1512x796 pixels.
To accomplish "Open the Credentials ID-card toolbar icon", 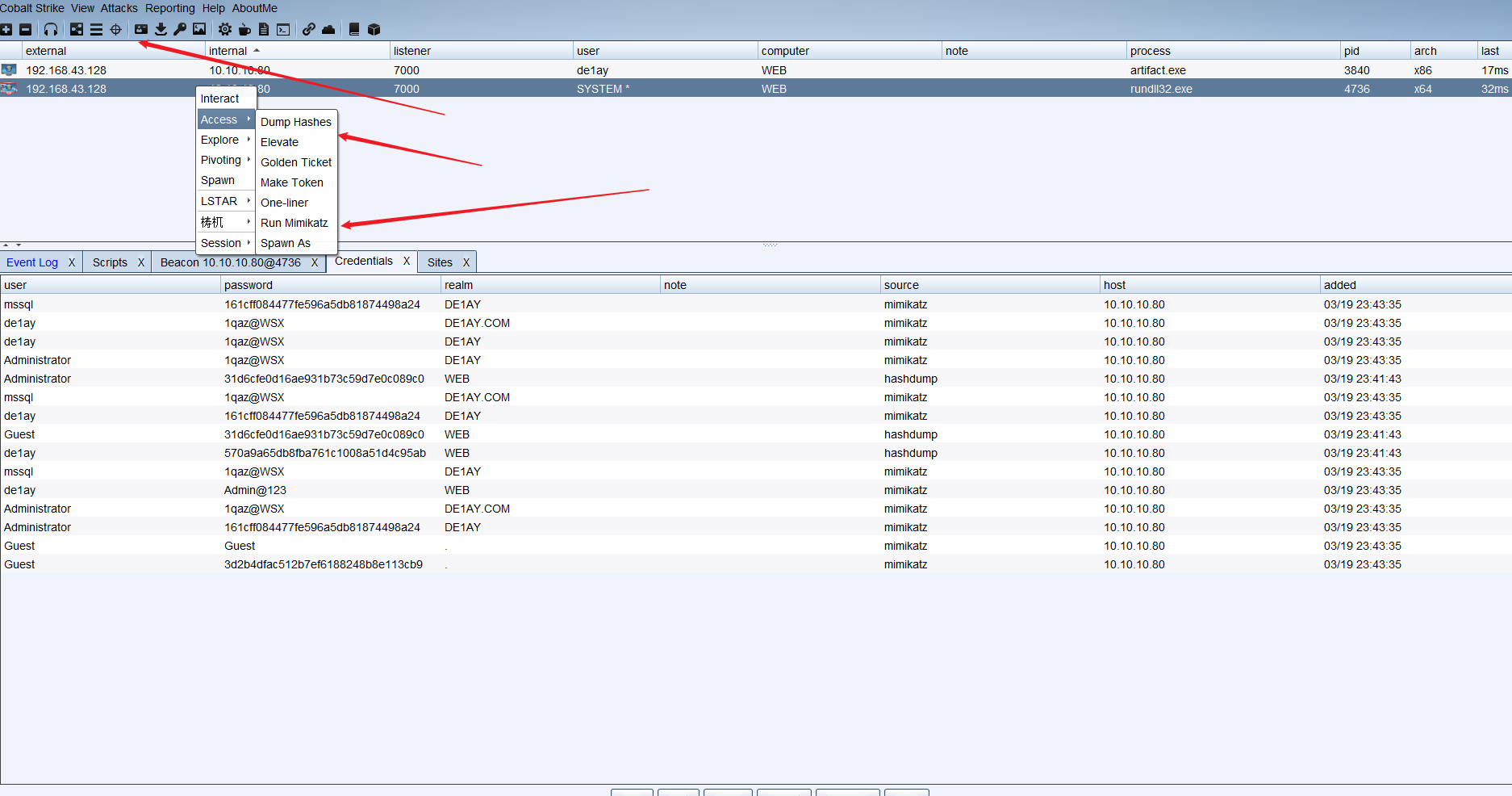I will (x=141, y=30).
